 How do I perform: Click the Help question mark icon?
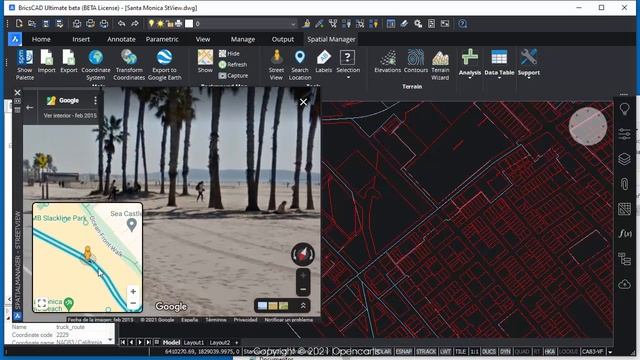tap(462, 24)
